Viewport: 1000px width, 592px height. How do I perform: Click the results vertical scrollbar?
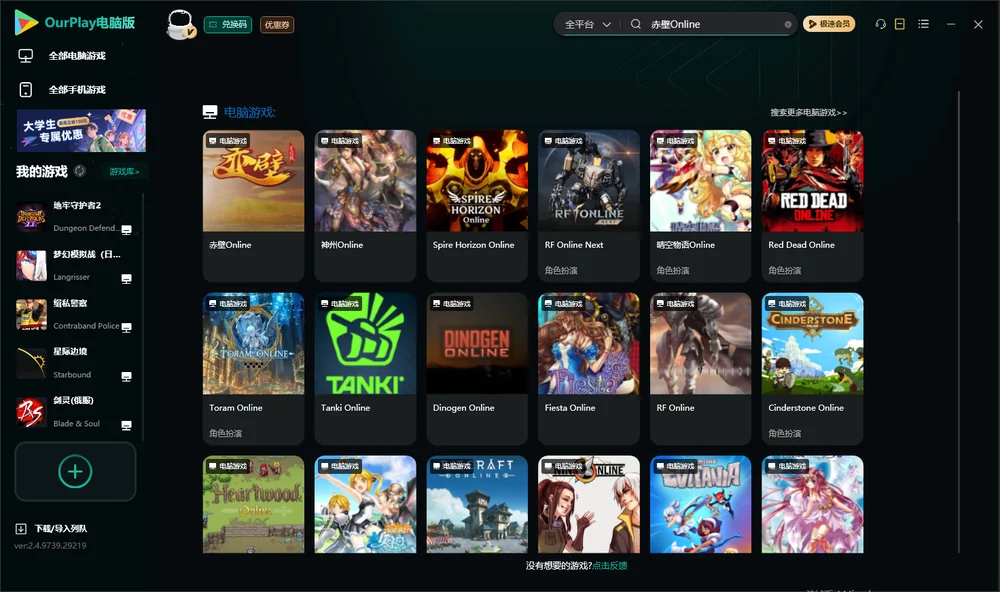click(958, 322)
